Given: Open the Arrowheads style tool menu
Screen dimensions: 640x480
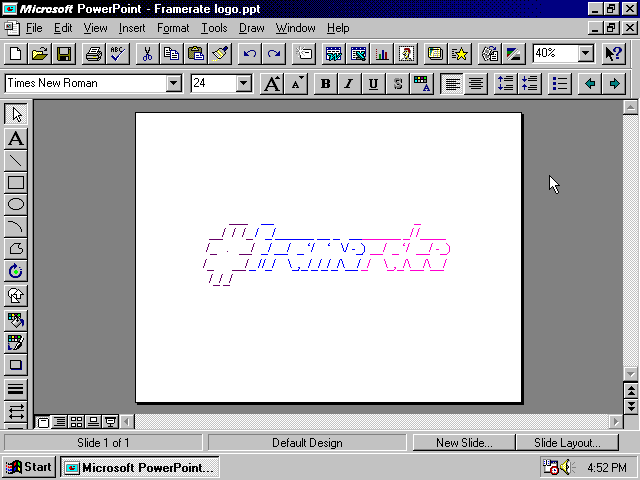Looking at the screenshot, I should pos(16,411).
